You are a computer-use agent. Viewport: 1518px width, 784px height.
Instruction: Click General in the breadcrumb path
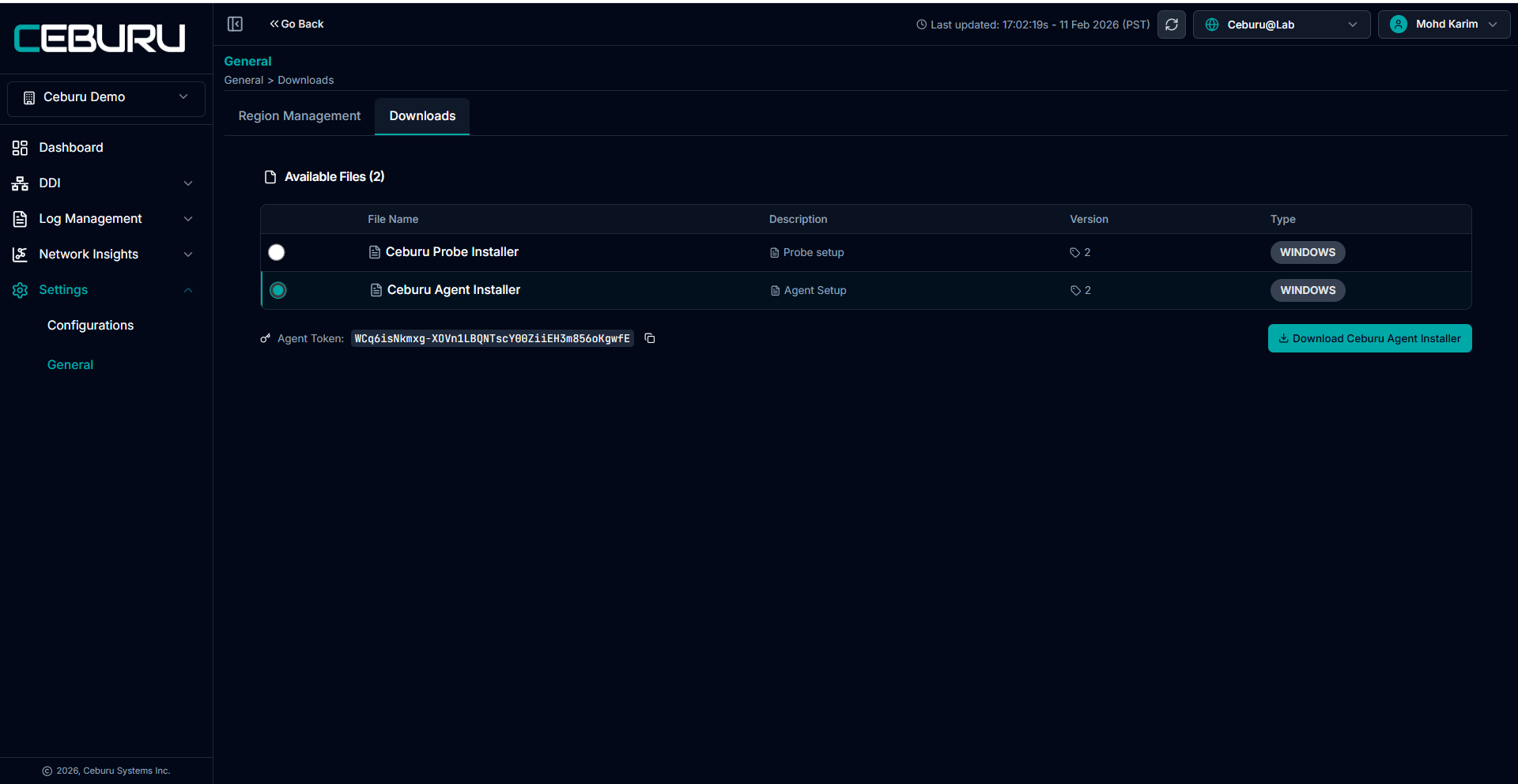(244, 81)
